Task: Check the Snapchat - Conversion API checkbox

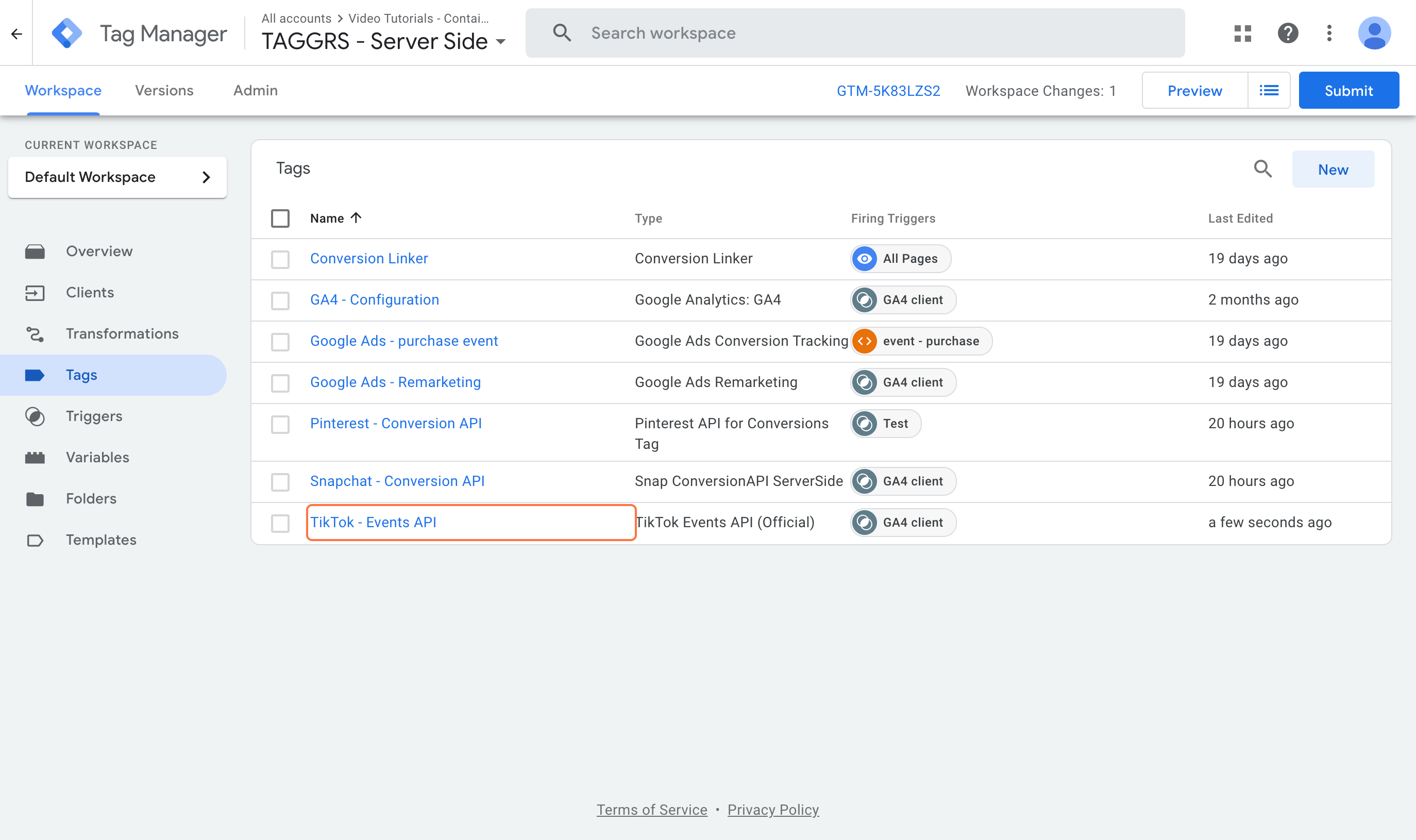Action: (x=280, y=482)
